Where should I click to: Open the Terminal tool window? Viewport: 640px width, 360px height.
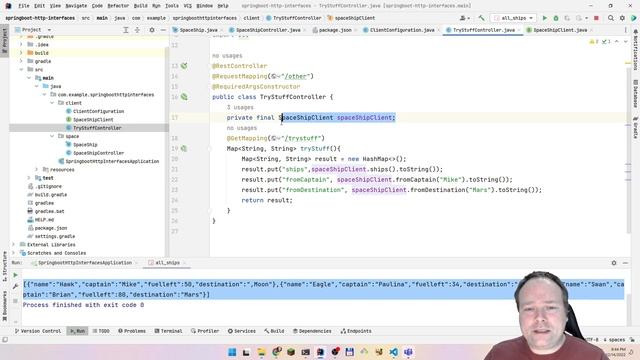pyautogui.click(x=168, y=331)
